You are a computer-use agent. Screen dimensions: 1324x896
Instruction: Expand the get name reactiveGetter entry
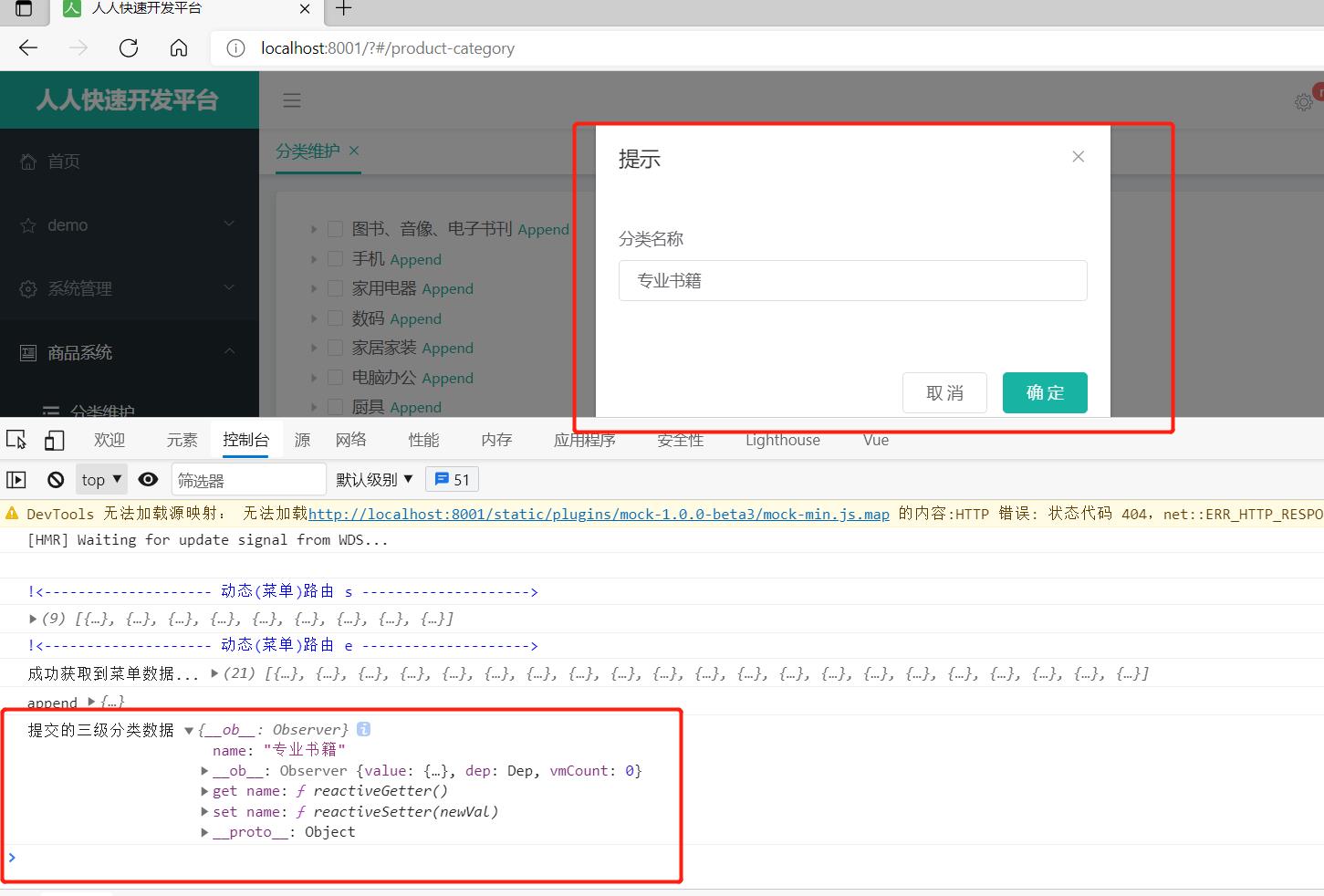[205, 791]
